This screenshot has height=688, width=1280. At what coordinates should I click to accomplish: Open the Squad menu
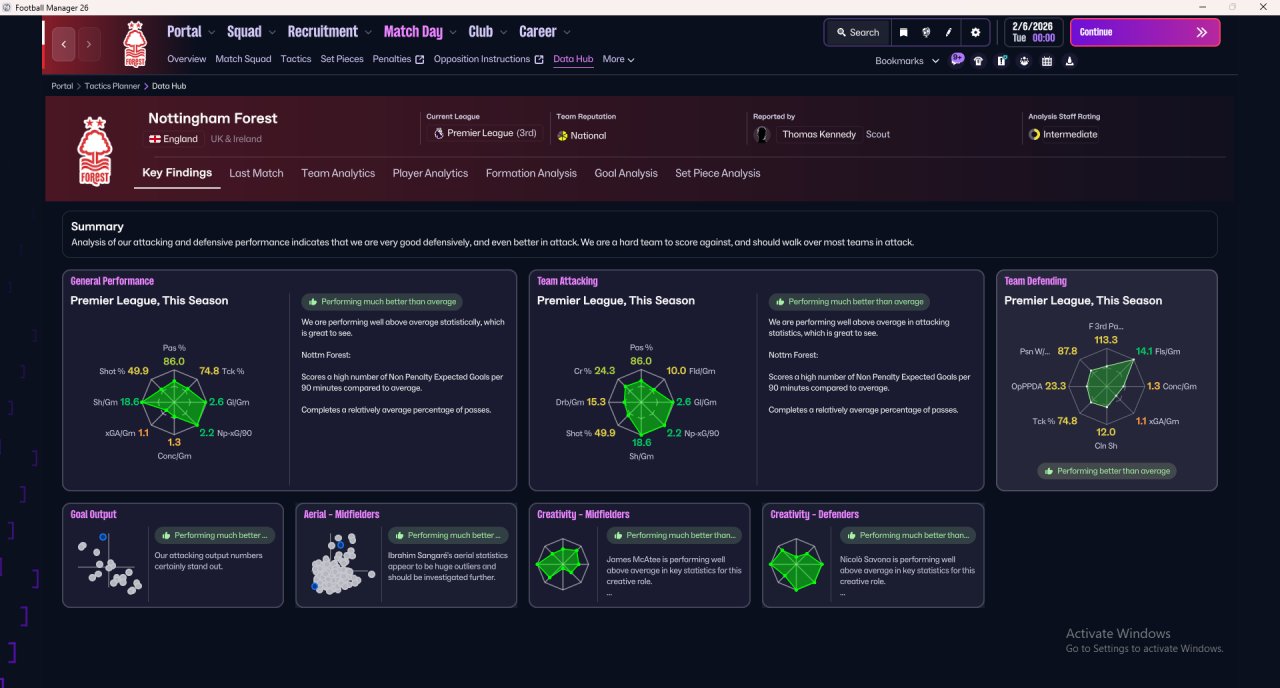point(250,32)
